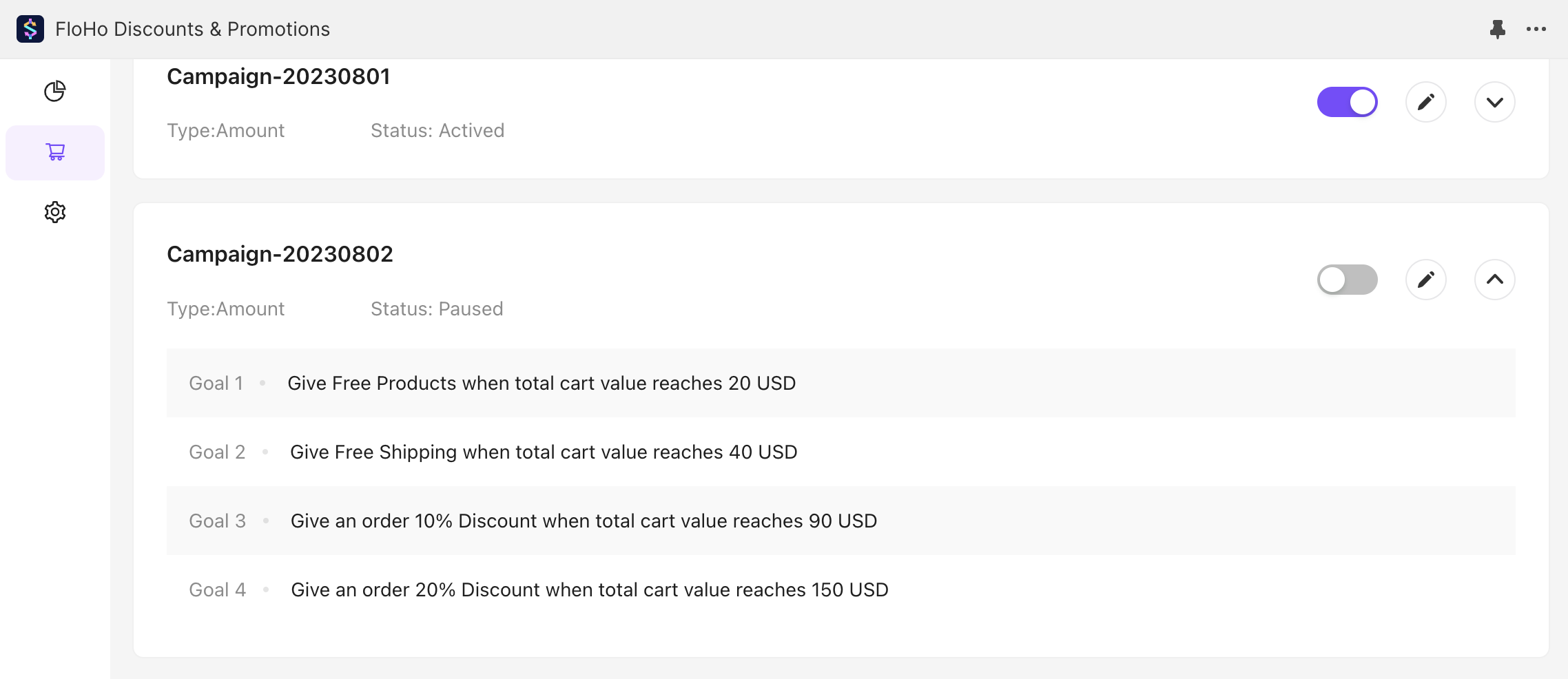
Task: Click the Campaign-20230801 title
Action: (278, 76)
